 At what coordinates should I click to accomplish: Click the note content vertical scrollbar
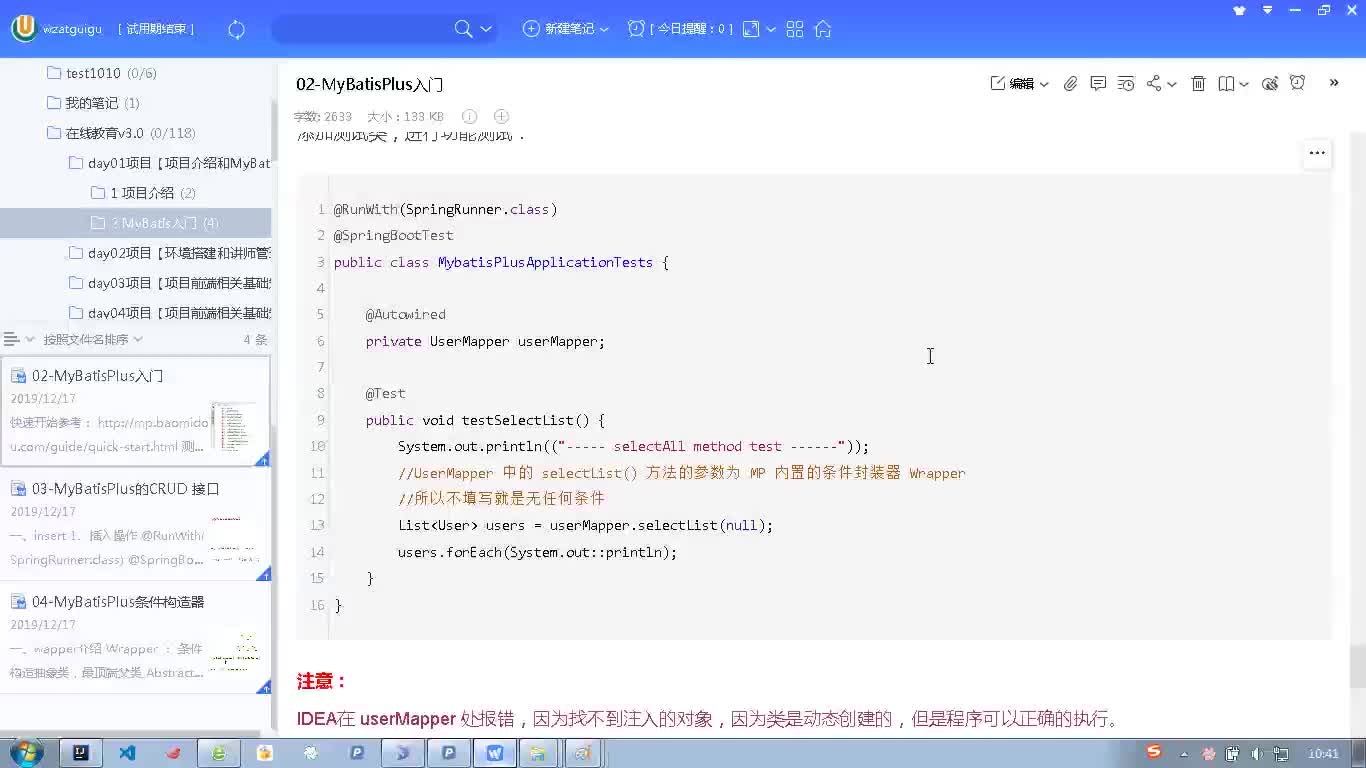coord(1357,667)
